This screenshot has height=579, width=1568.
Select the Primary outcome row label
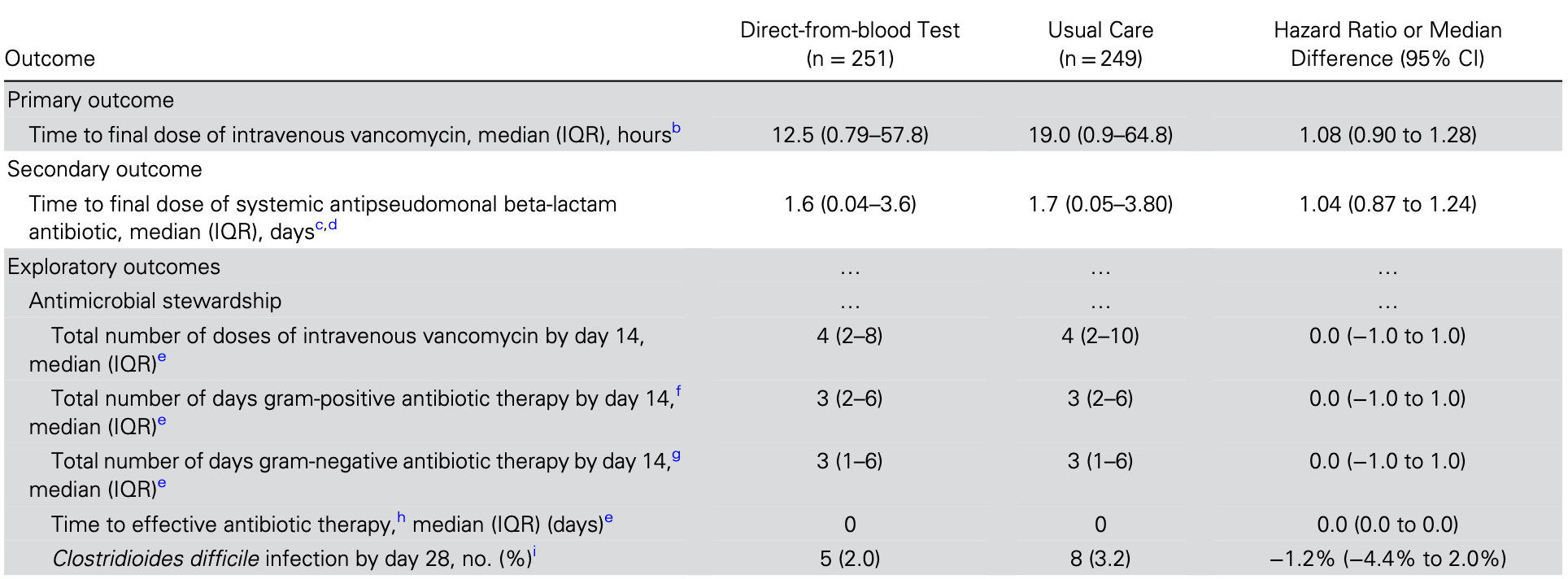click(90, 100)
